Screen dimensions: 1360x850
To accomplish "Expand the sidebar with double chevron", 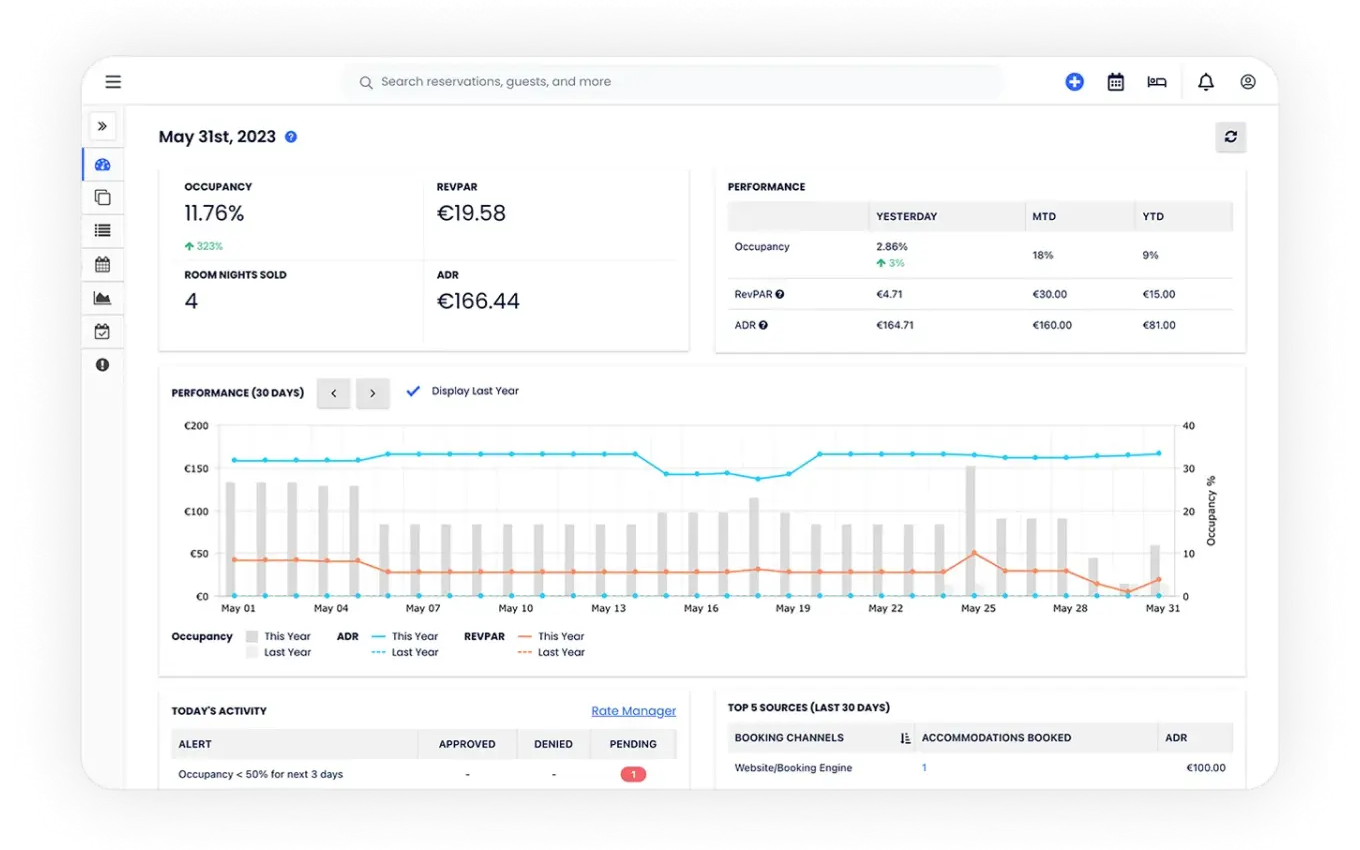I will [x=102, y=126].
